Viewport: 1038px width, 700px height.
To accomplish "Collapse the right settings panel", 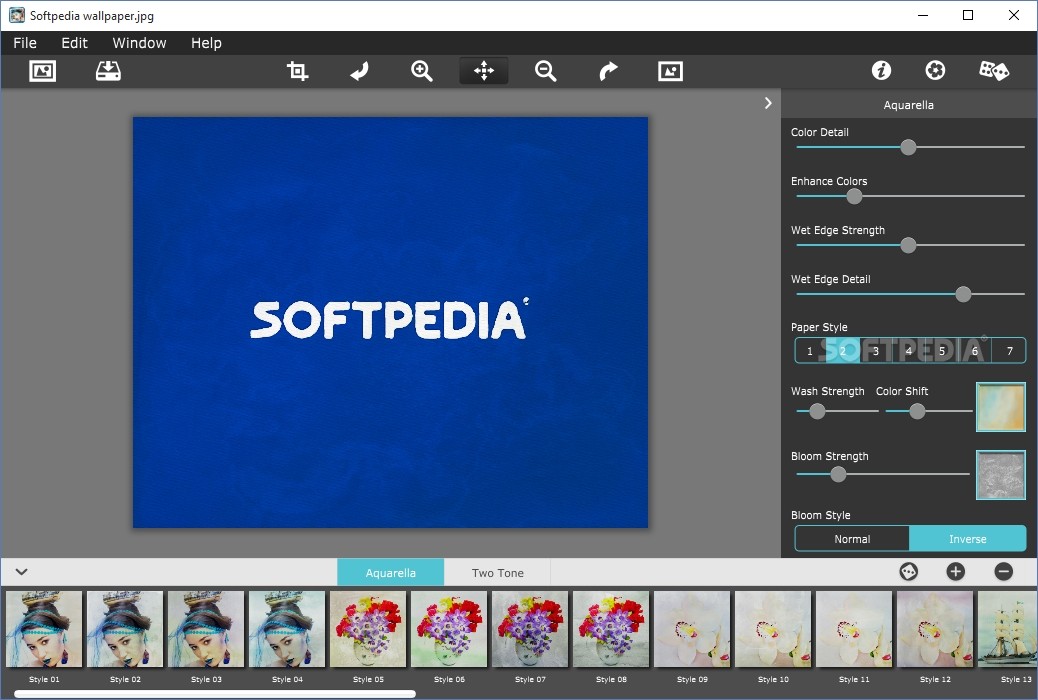I will 768,103.
